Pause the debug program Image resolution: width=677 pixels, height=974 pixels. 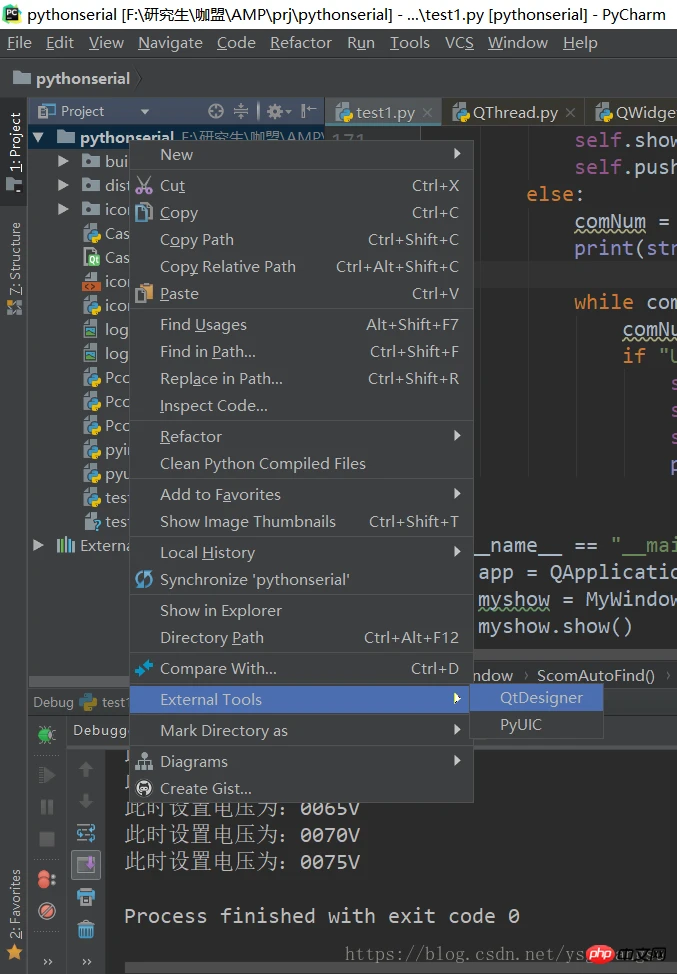[x=47, y=807]
